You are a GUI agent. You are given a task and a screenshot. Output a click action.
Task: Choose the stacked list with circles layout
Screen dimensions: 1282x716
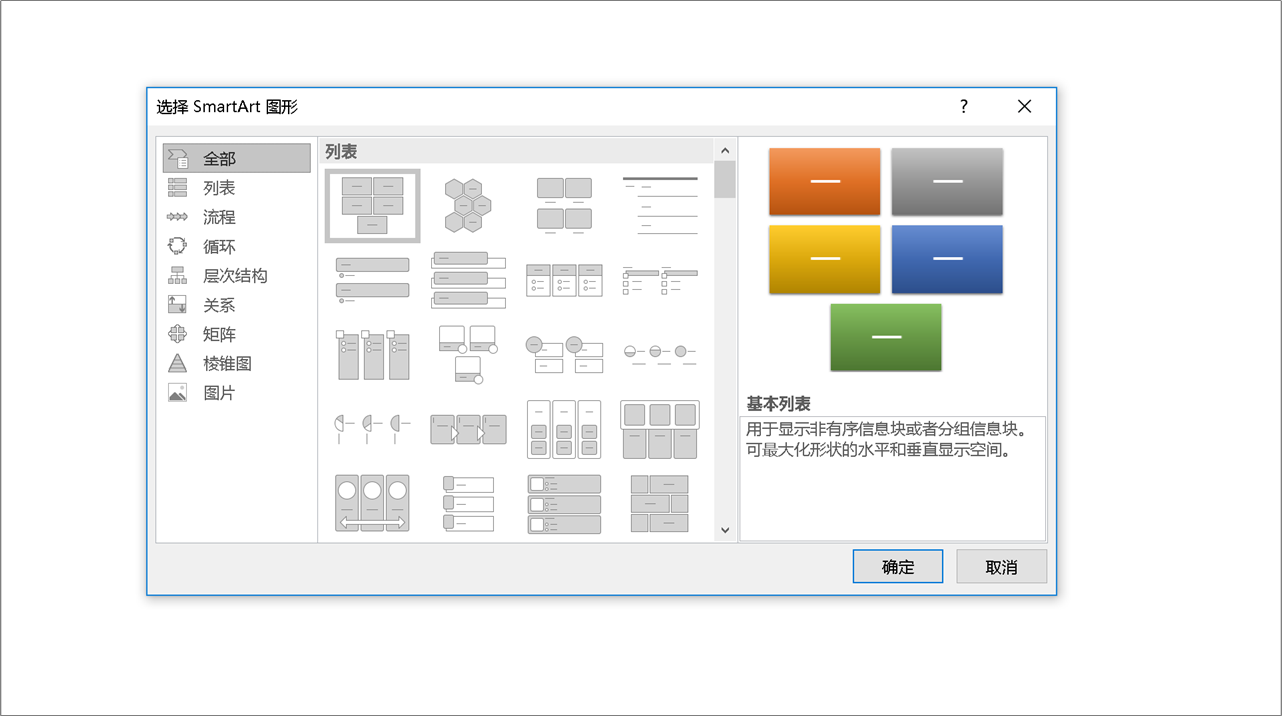pyautogui.click(x=564, y=354)
